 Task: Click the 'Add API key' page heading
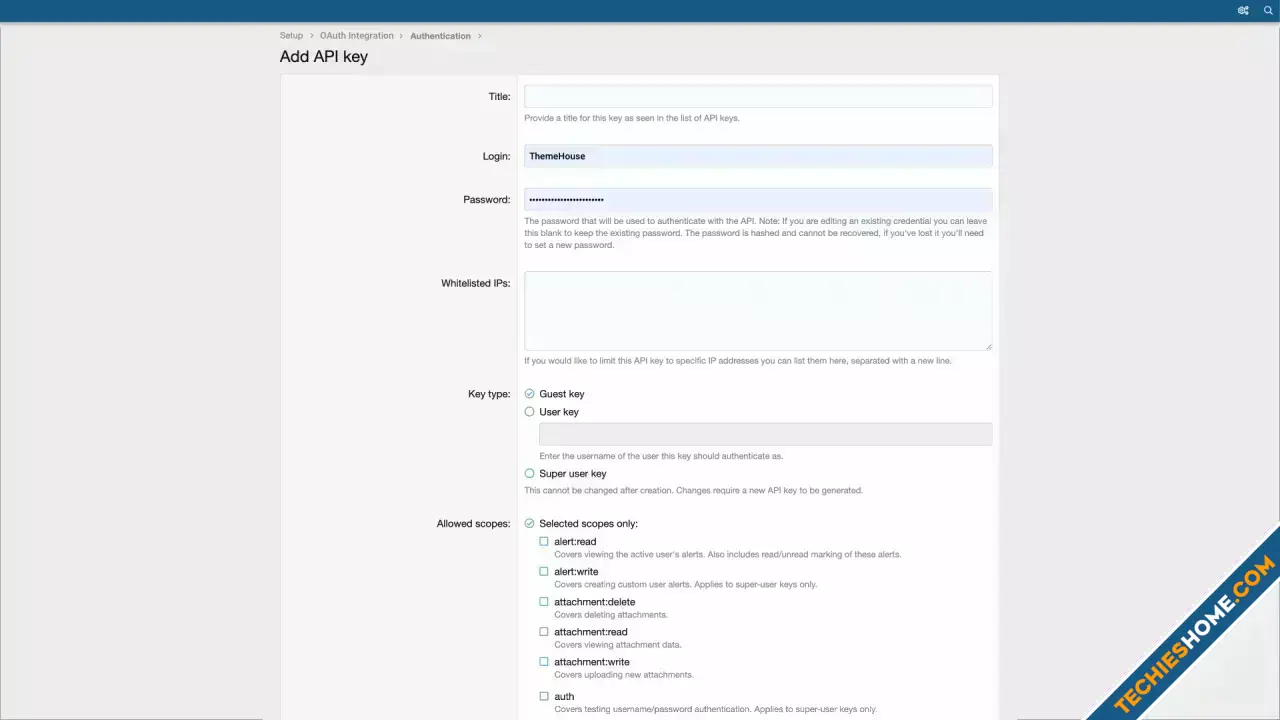pos(324,57)
